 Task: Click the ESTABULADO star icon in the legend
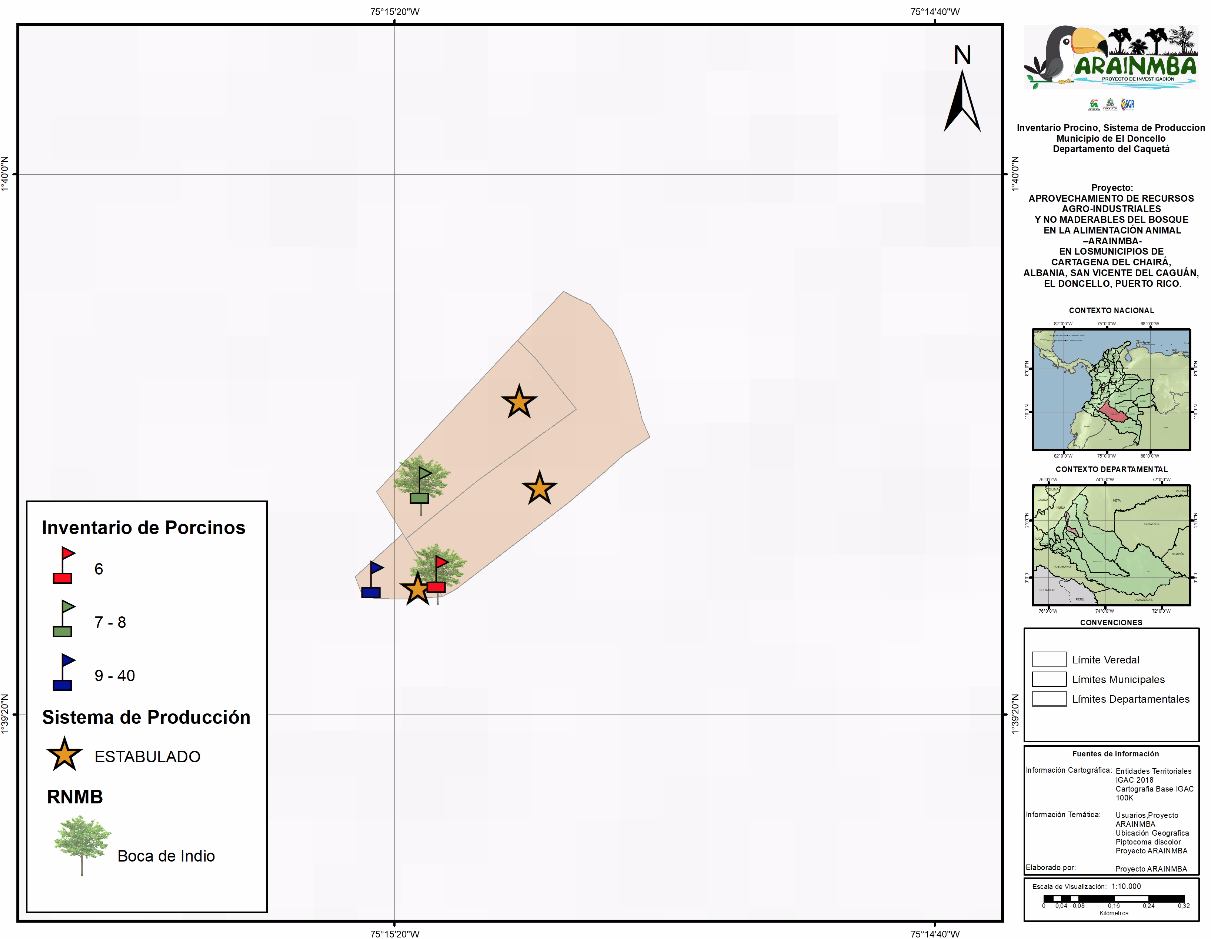click(65, 755)
